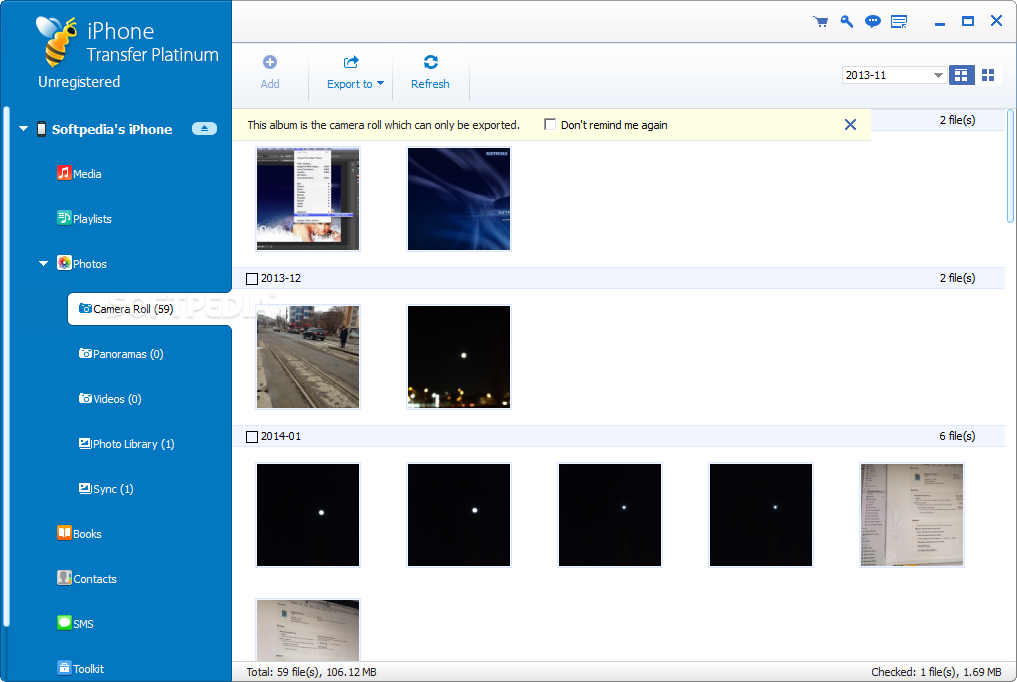Click the register key icon

(x=846, y=21)
